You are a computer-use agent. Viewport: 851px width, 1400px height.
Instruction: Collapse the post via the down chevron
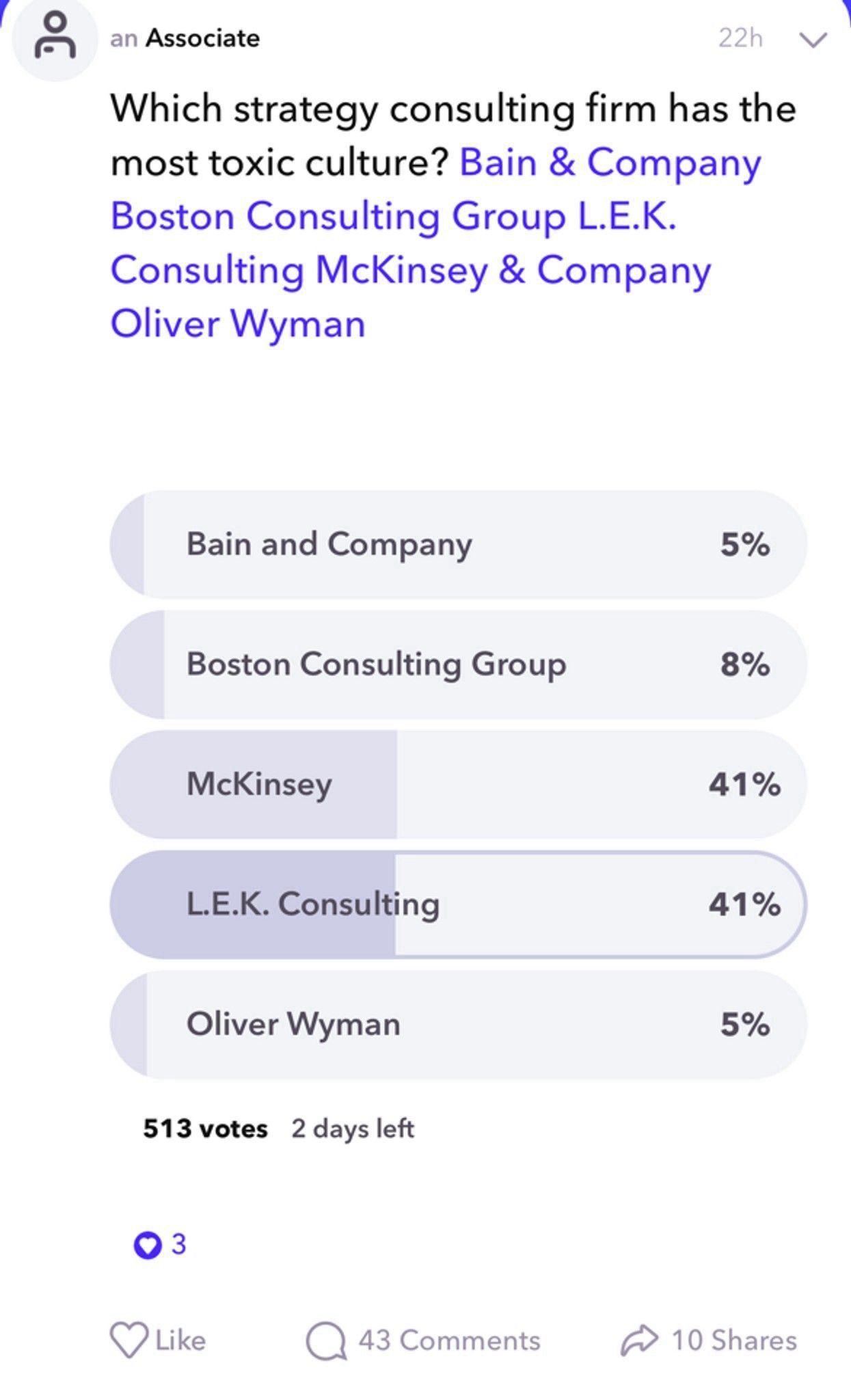[812, 39]
